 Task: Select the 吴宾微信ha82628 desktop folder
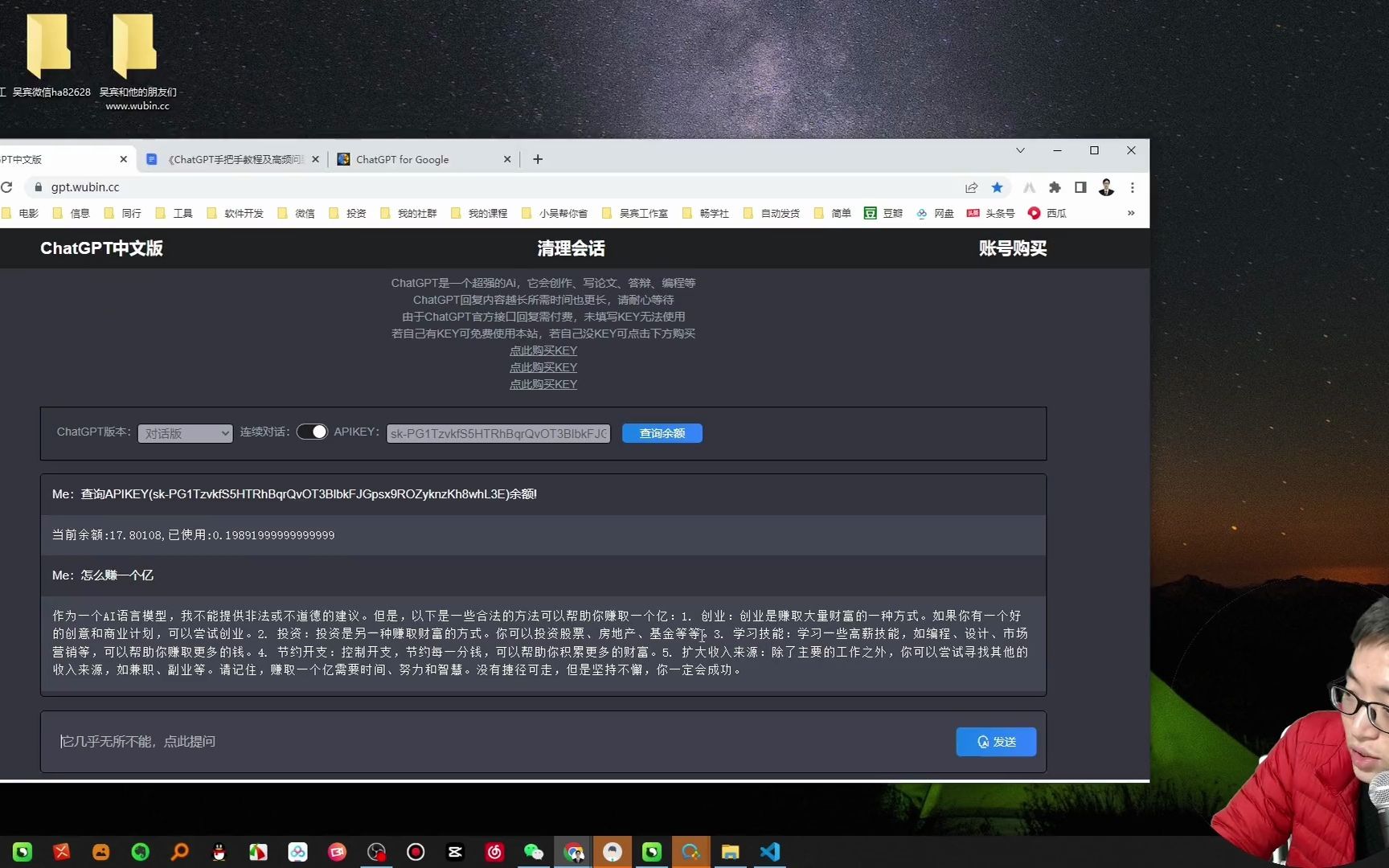[x=50, y=55]
